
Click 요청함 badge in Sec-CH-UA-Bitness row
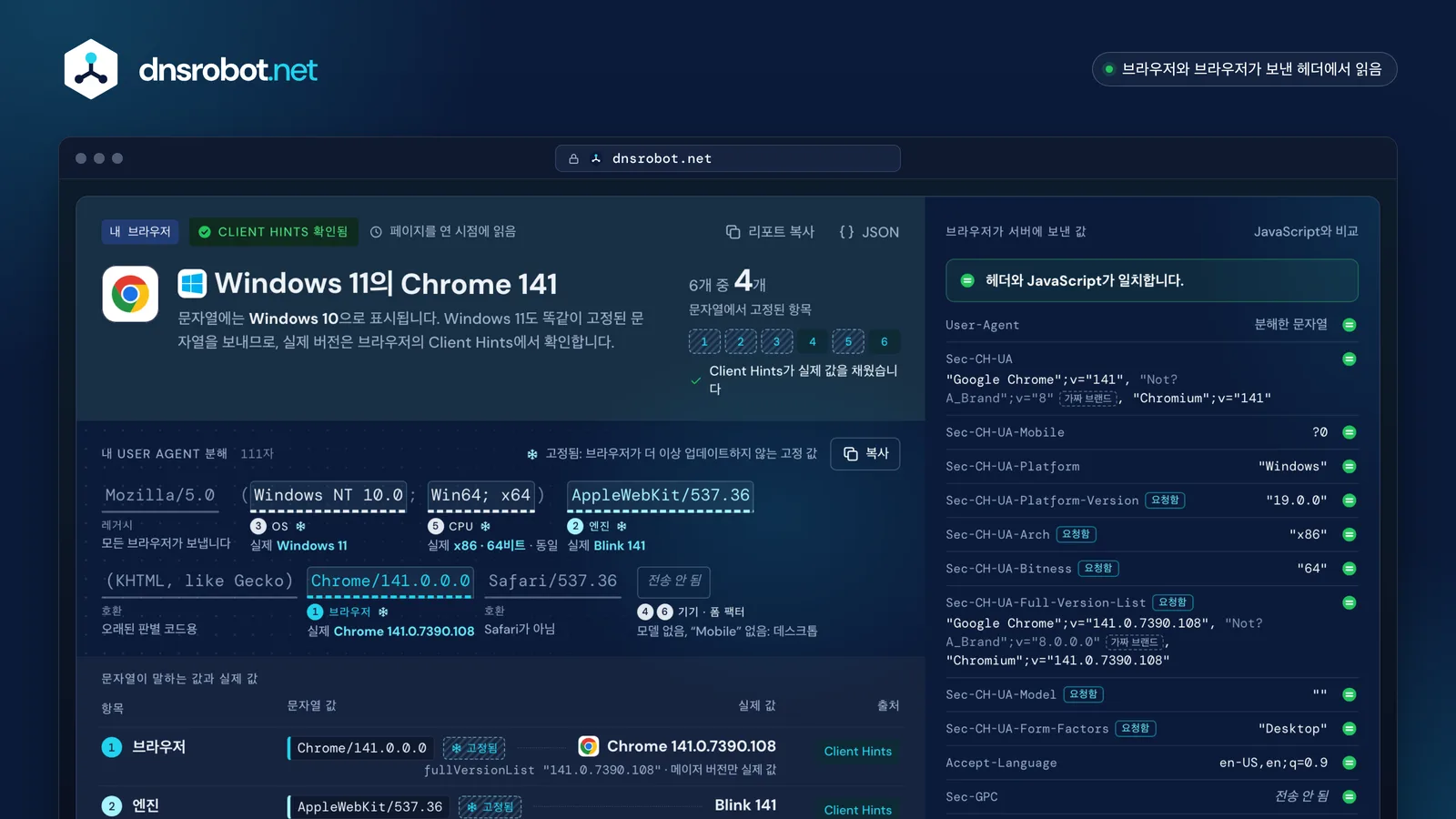coord(1098,569)
